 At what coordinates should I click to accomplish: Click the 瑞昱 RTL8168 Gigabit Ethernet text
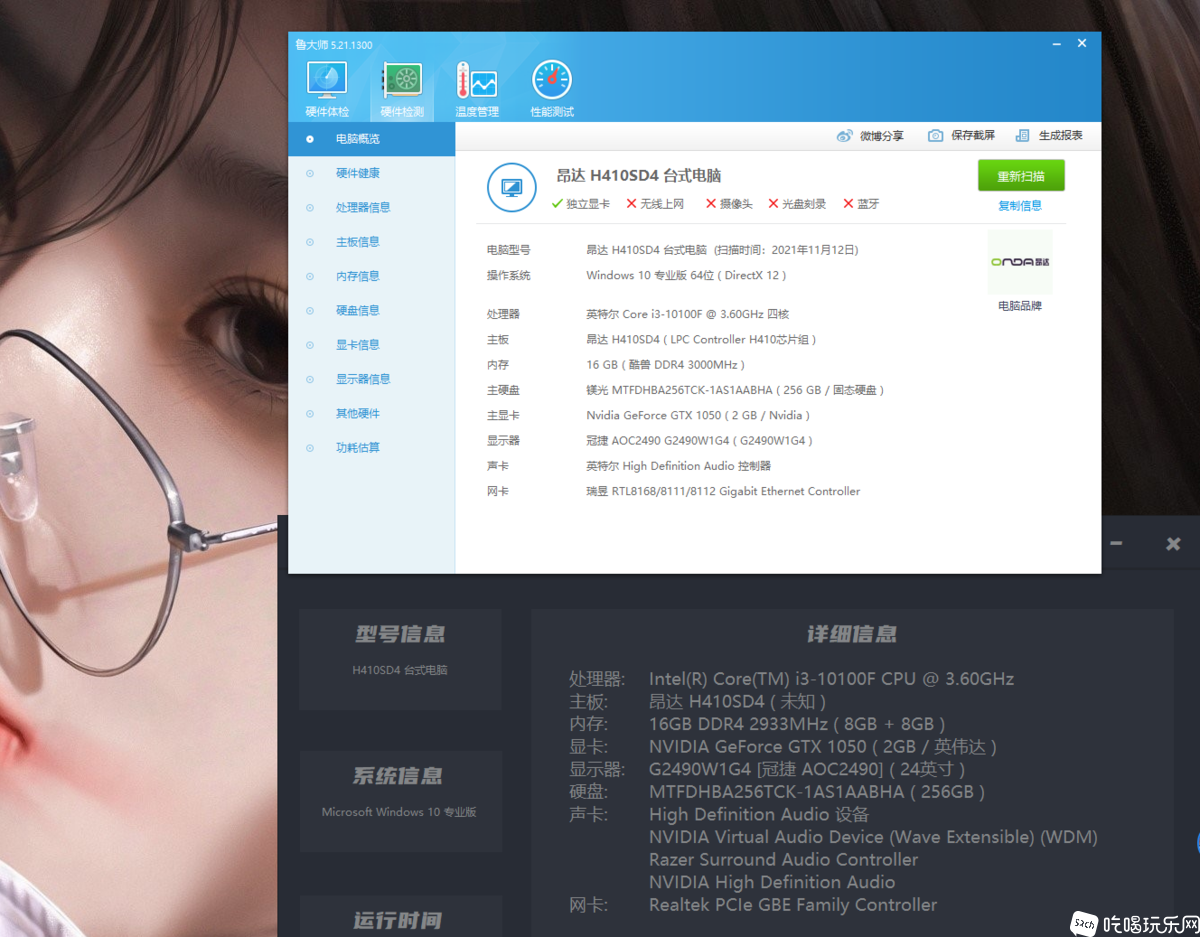tap(723, 491)
